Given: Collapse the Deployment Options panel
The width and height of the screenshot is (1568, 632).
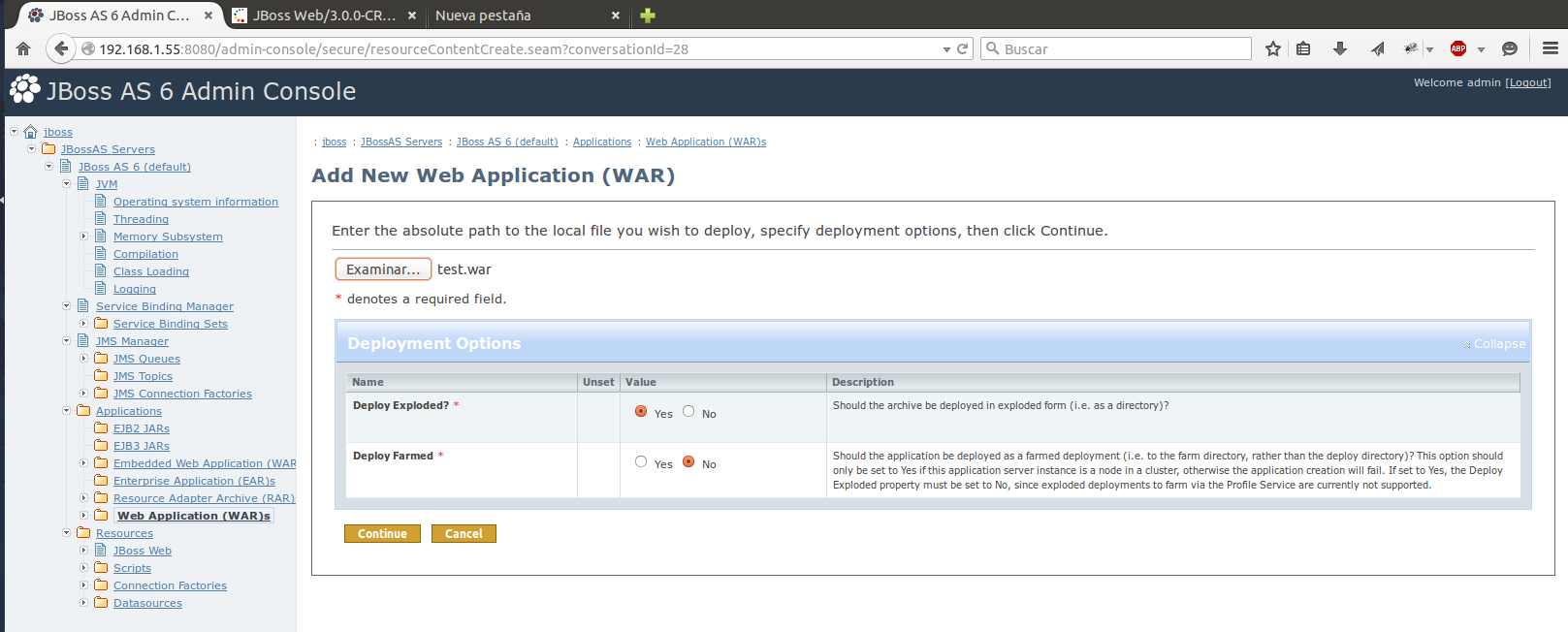Looking at the screenshot, I should (x=1494, y=344).
